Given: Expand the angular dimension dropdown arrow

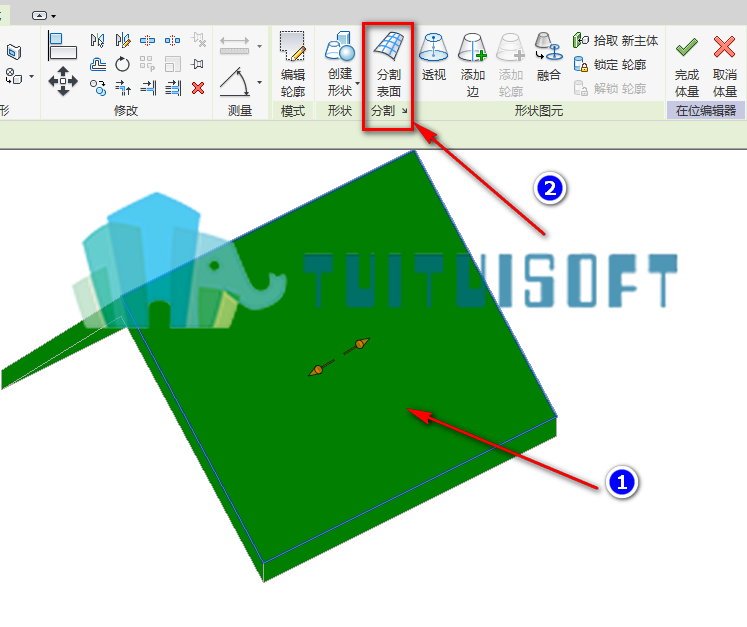Looking at the screenshot, I should [260, 82].
